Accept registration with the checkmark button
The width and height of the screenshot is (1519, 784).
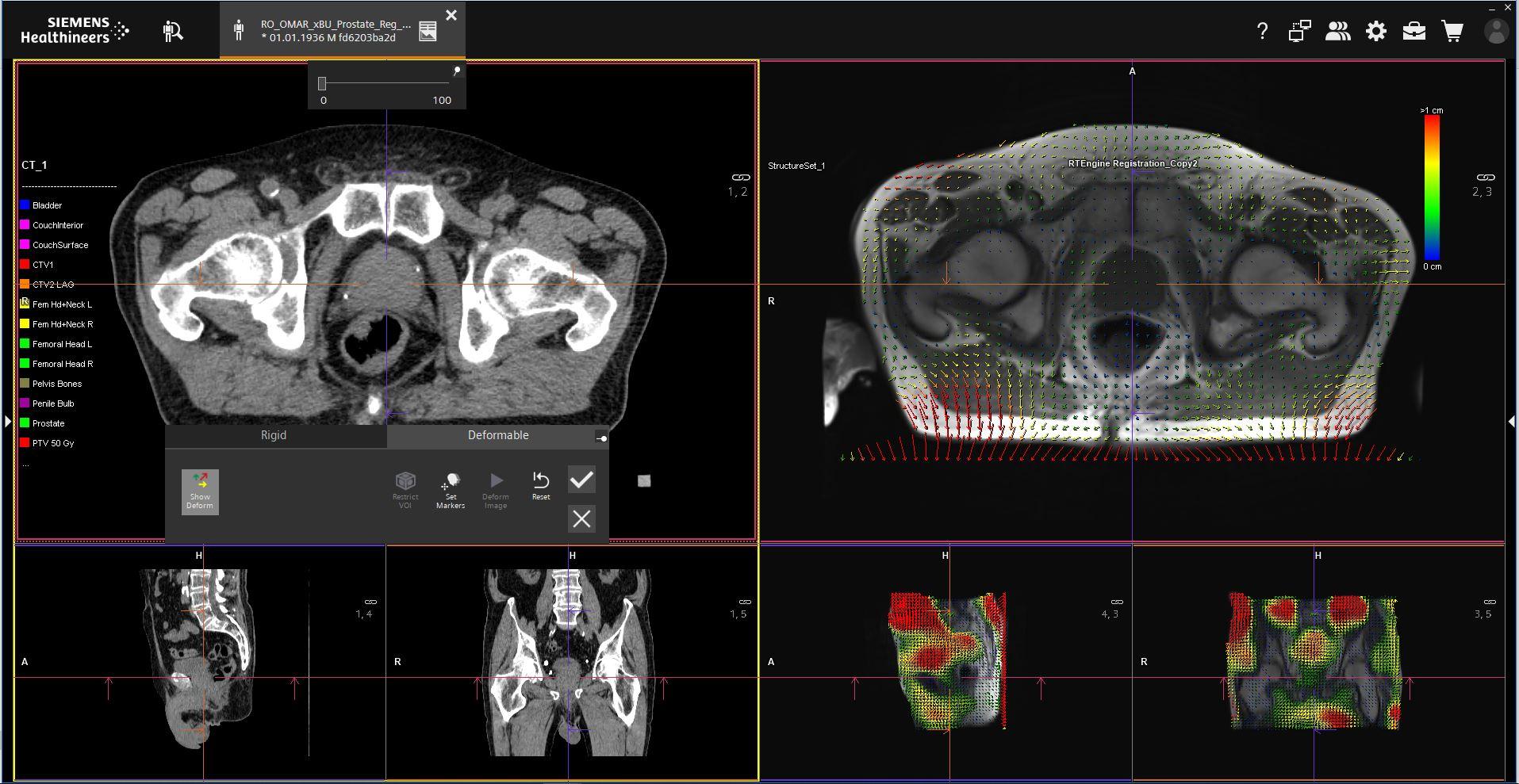[581, 480]
